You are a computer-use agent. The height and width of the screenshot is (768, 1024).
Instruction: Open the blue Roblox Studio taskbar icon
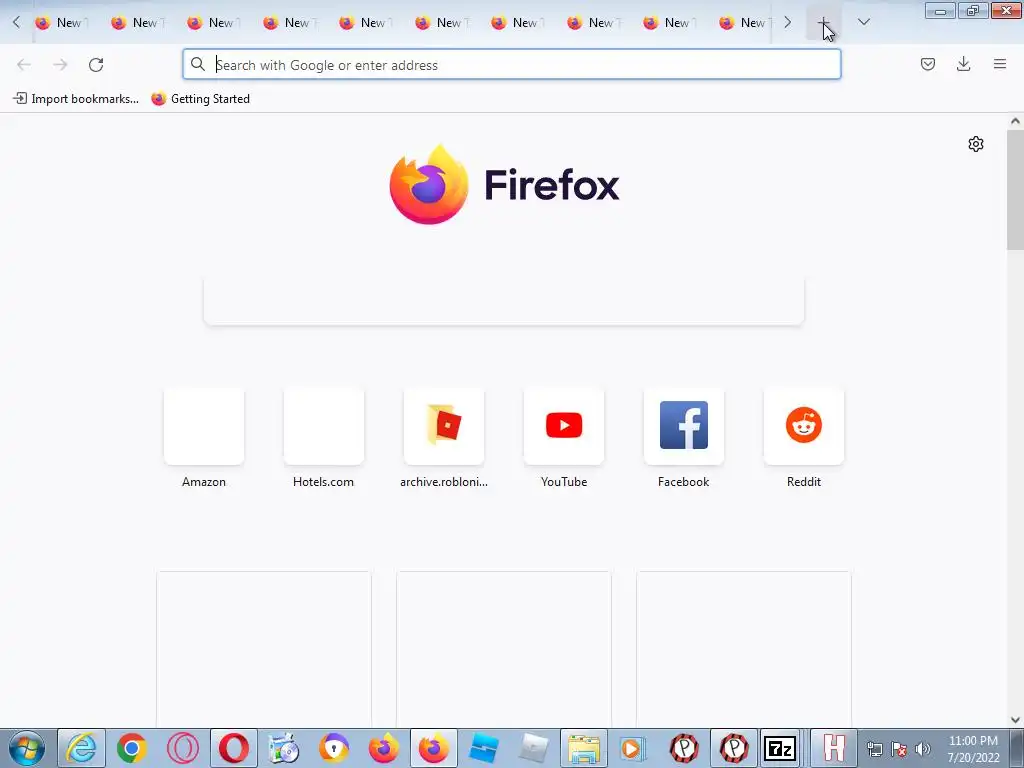click(x=484, y=748)
